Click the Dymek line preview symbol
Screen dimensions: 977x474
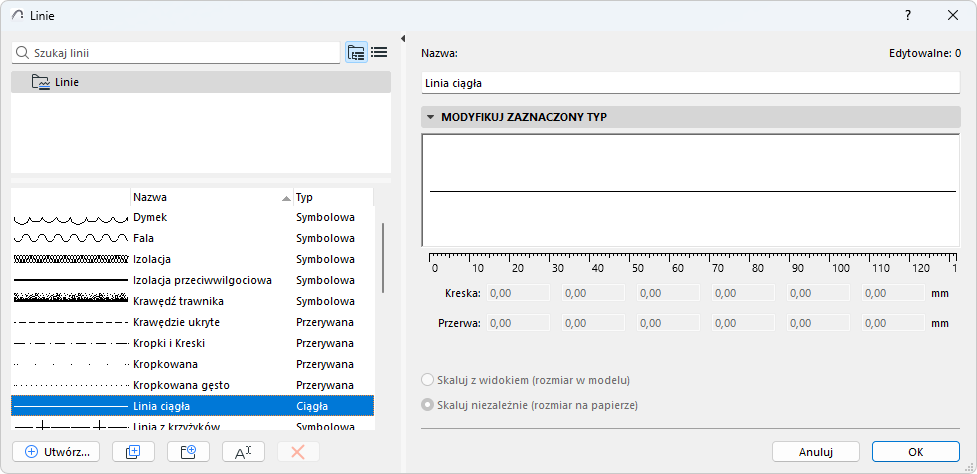click(x=70, y=218)
